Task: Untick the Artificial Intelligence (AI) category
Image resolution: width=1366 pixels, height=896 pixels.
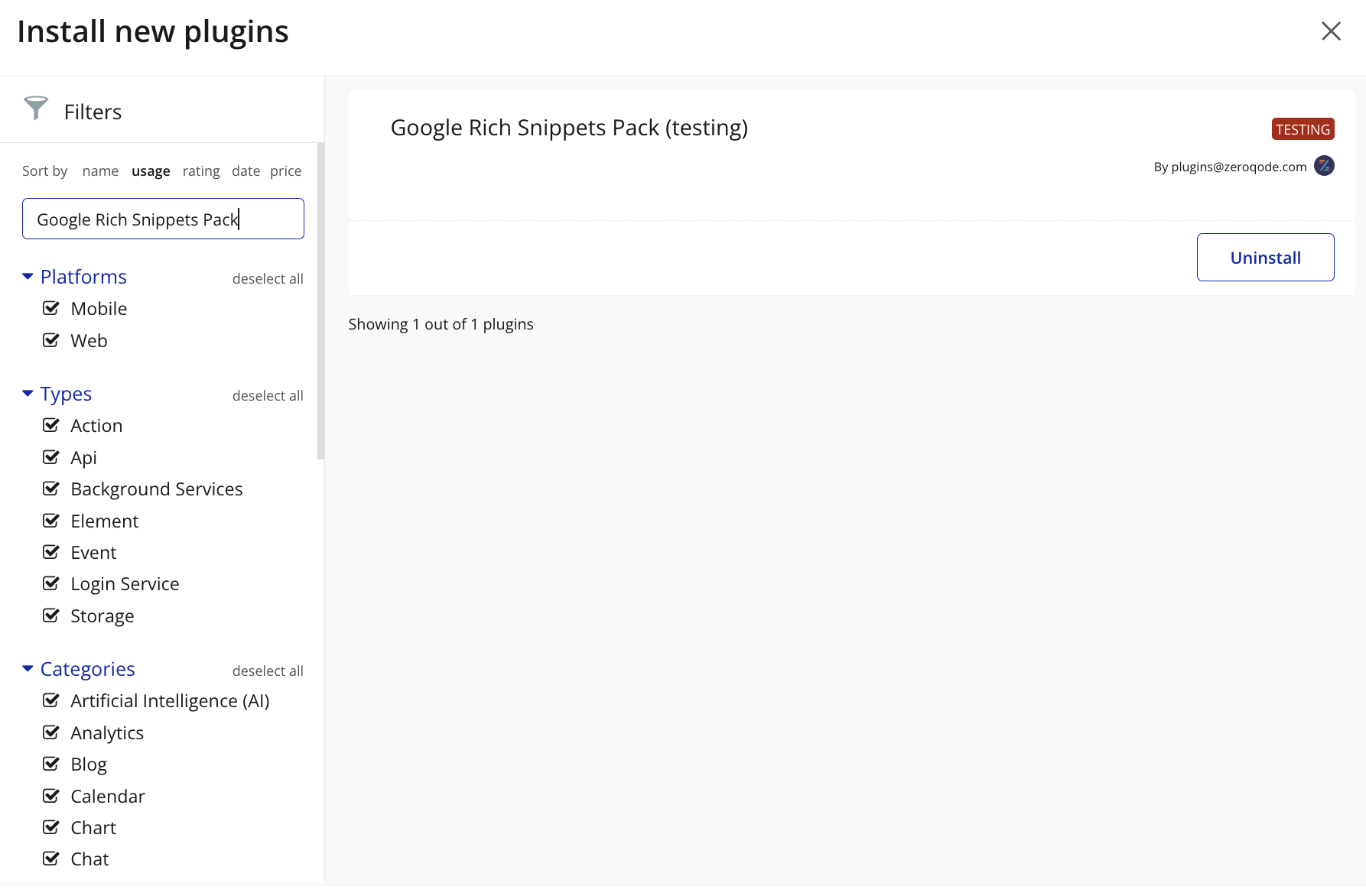Action: tap(51, 700)
